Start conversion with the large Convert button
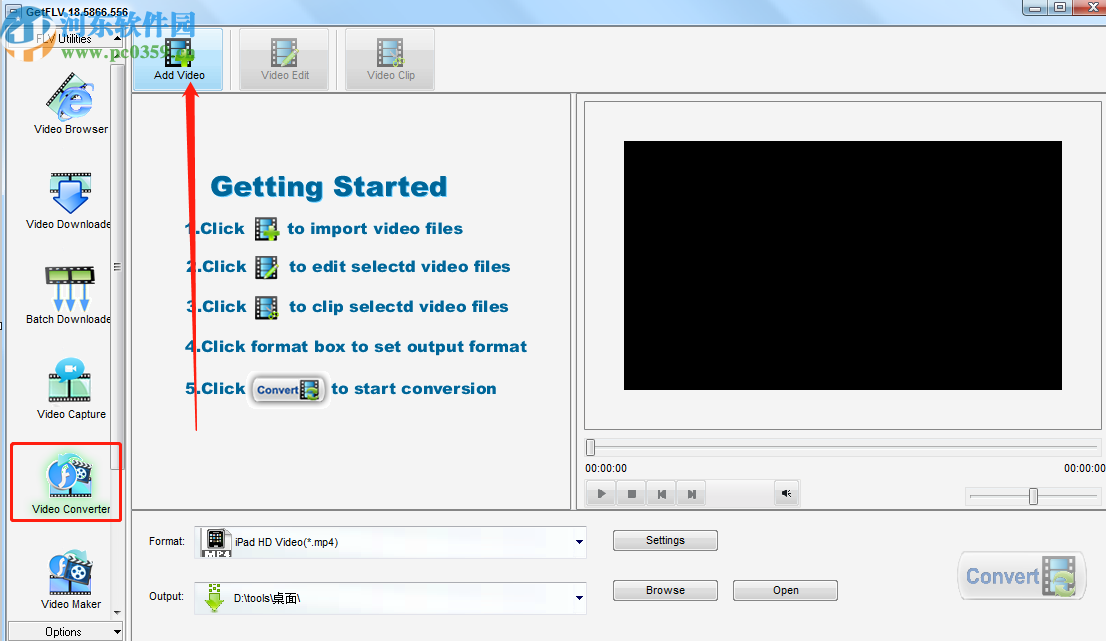This screenshot has height=641, width=1106. (1021, 575)
